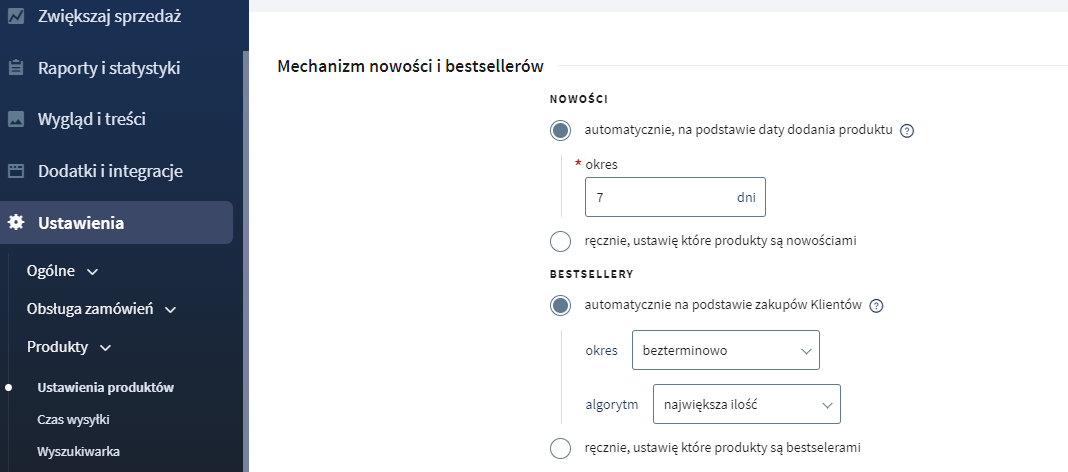
Task: Select automatic Bestsellery based on customer purchases
Action: (x=561, y=306)
